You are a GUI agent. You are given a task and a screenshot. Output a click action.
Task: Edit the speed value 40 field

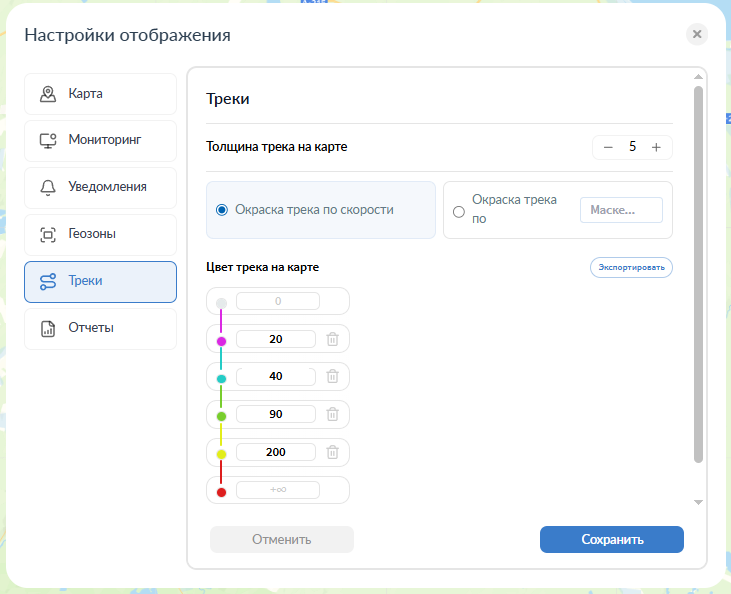pyautogui.click(x=276, y=376)
